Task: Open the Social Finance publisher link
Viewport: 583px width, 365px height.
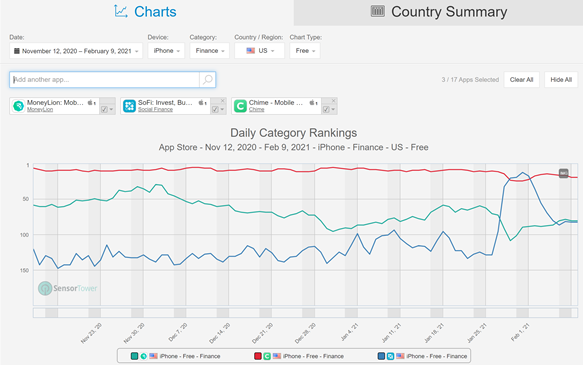Action: click(155, 110)
